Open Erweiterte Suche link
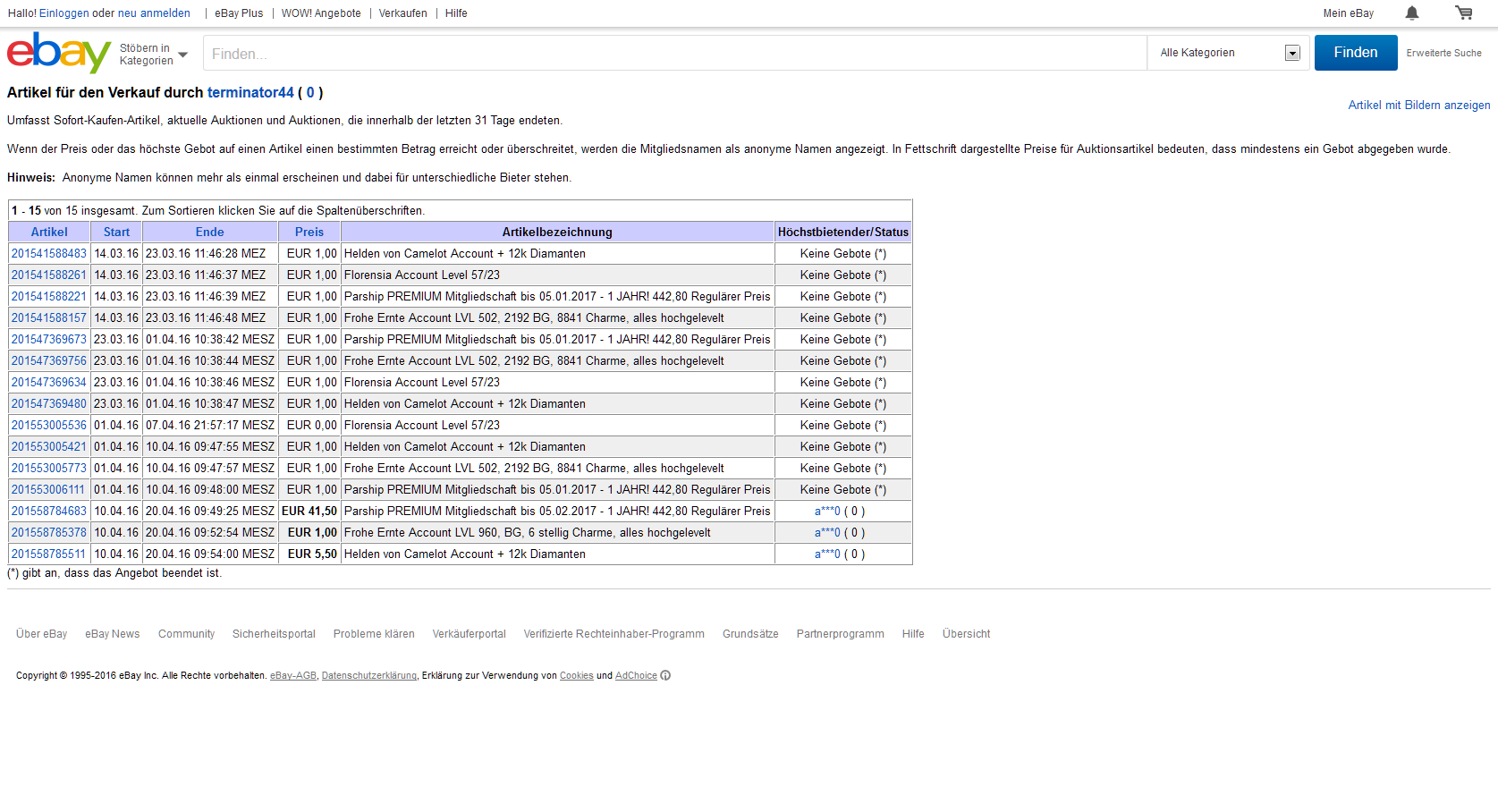 coord(1443,54)
